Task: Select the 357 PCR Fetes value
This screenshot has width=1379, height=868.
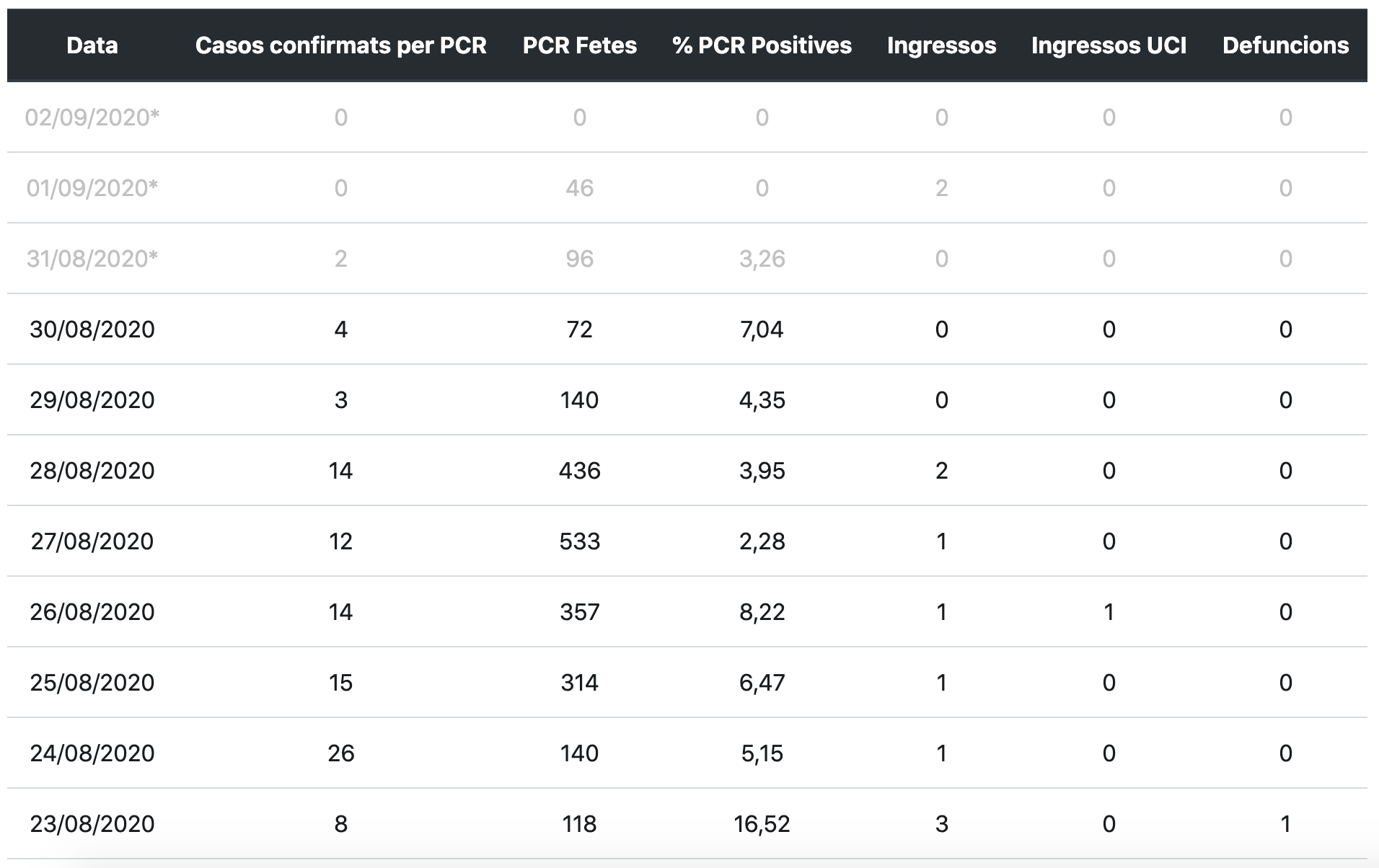Action: point(579,612)
